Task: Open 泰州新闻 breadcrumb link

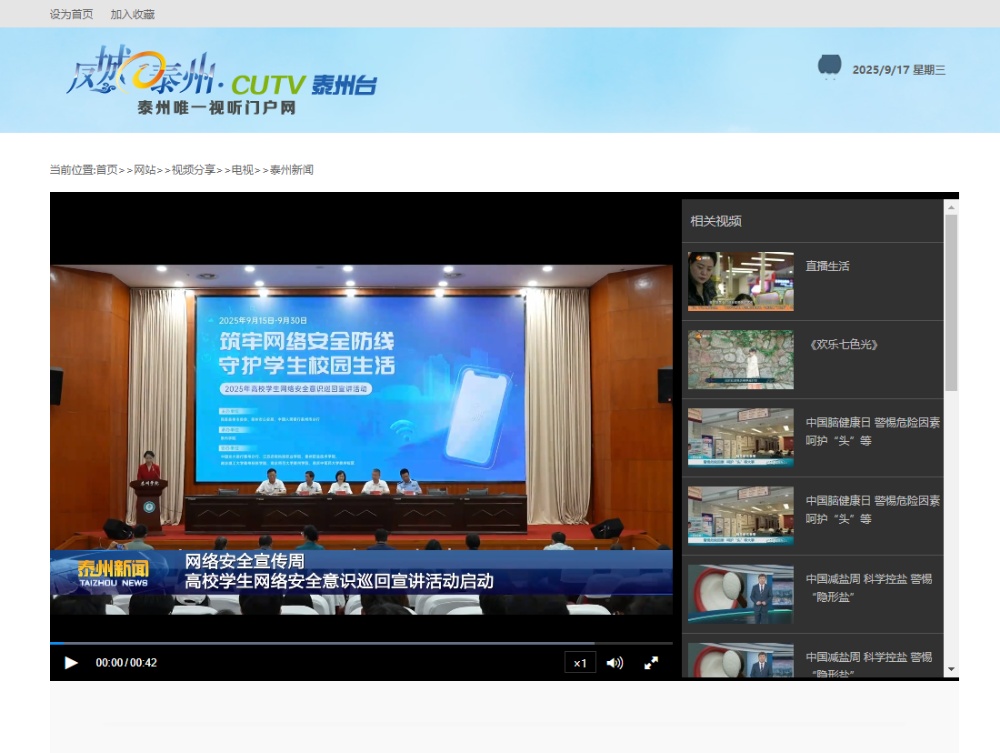Action: click(x=292, y=170)
